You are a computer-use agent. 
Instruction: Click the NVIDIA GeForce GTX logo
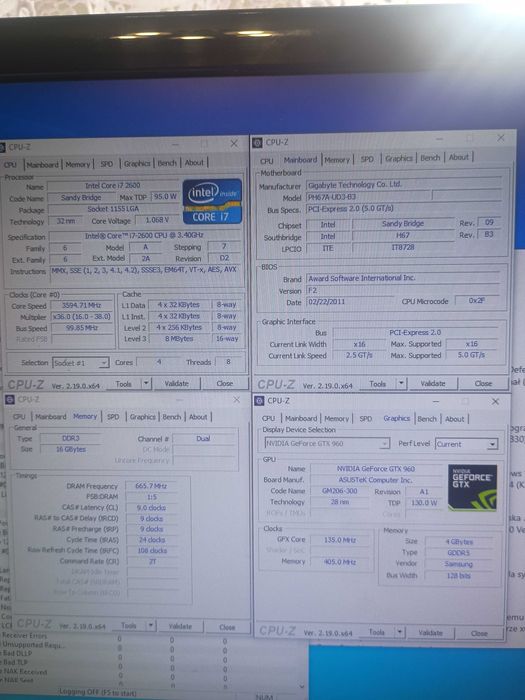pyautogui.click(x=472, y=488)
